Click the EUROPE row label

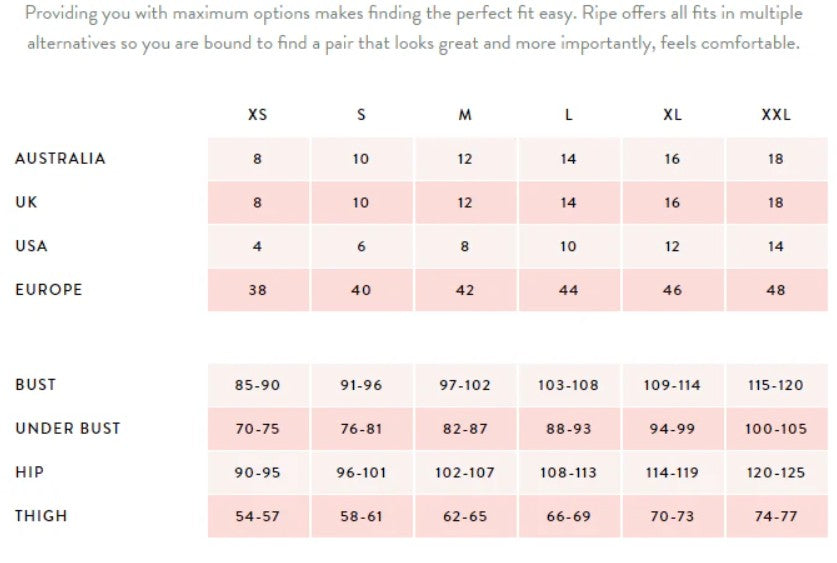(x=49, y=290)
